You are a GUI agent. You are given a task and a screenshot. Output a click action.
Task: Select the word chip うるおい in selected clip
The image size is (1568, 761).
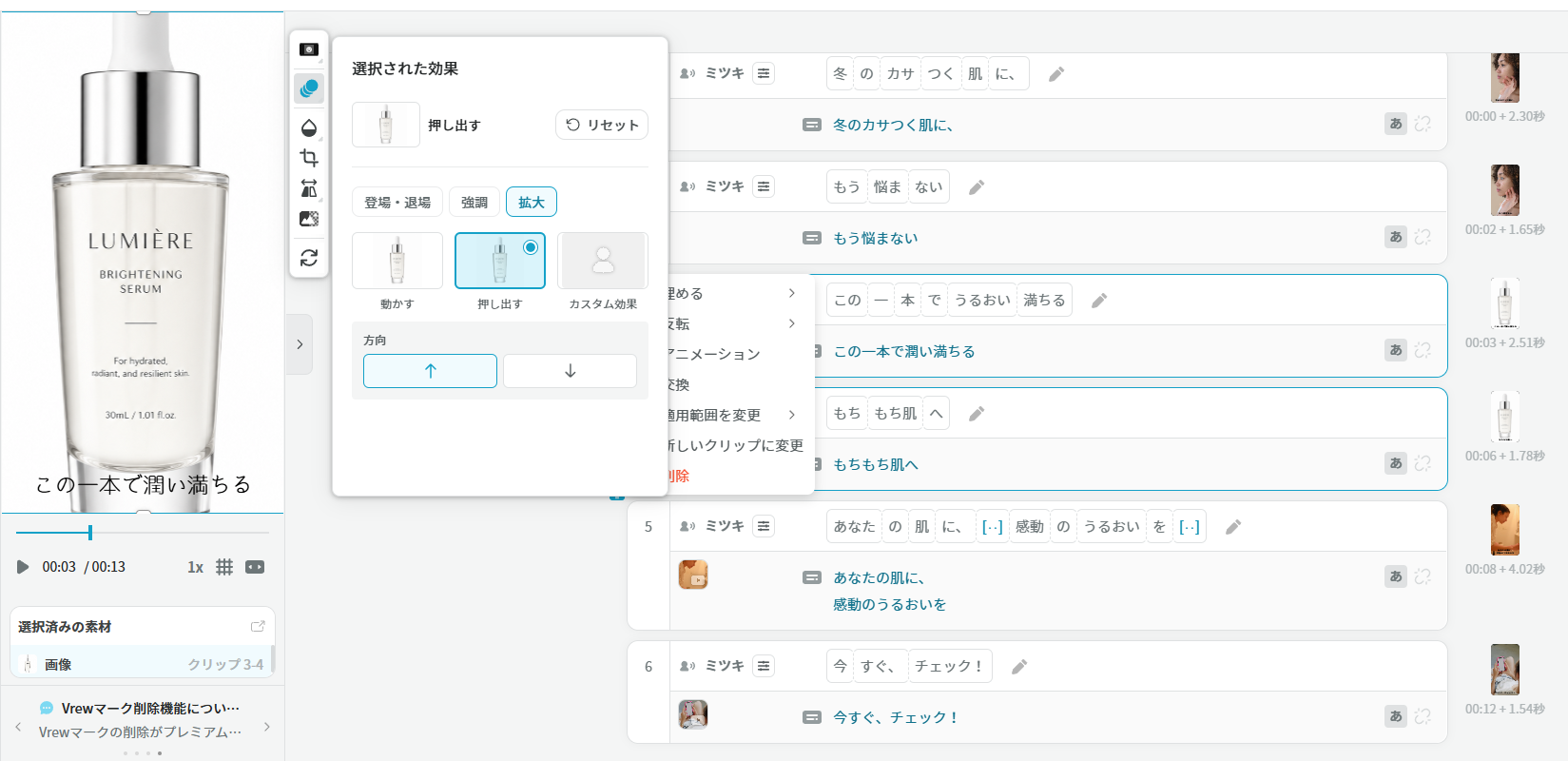click(983, 300)
